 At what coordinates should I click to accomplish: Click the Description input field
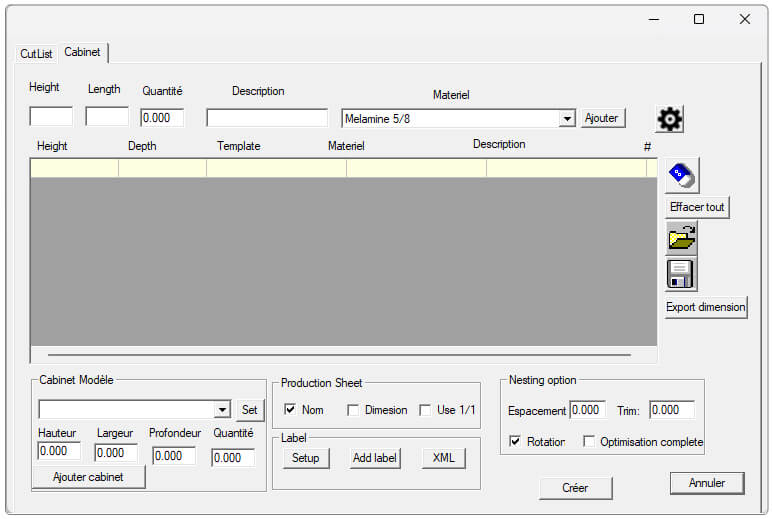click(267, 118)
